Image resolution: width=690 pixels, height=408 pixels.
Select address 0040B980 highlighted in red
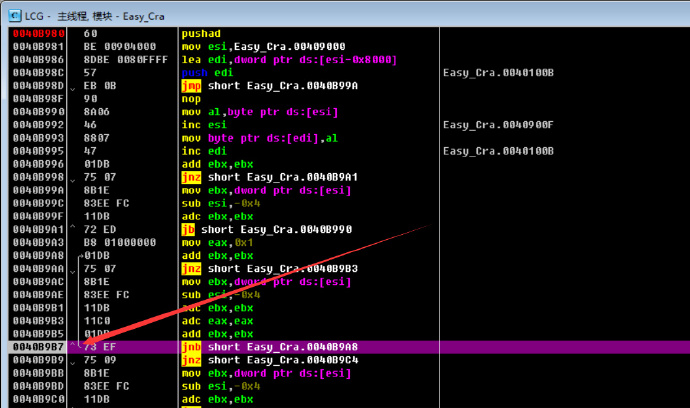[39, 33]
